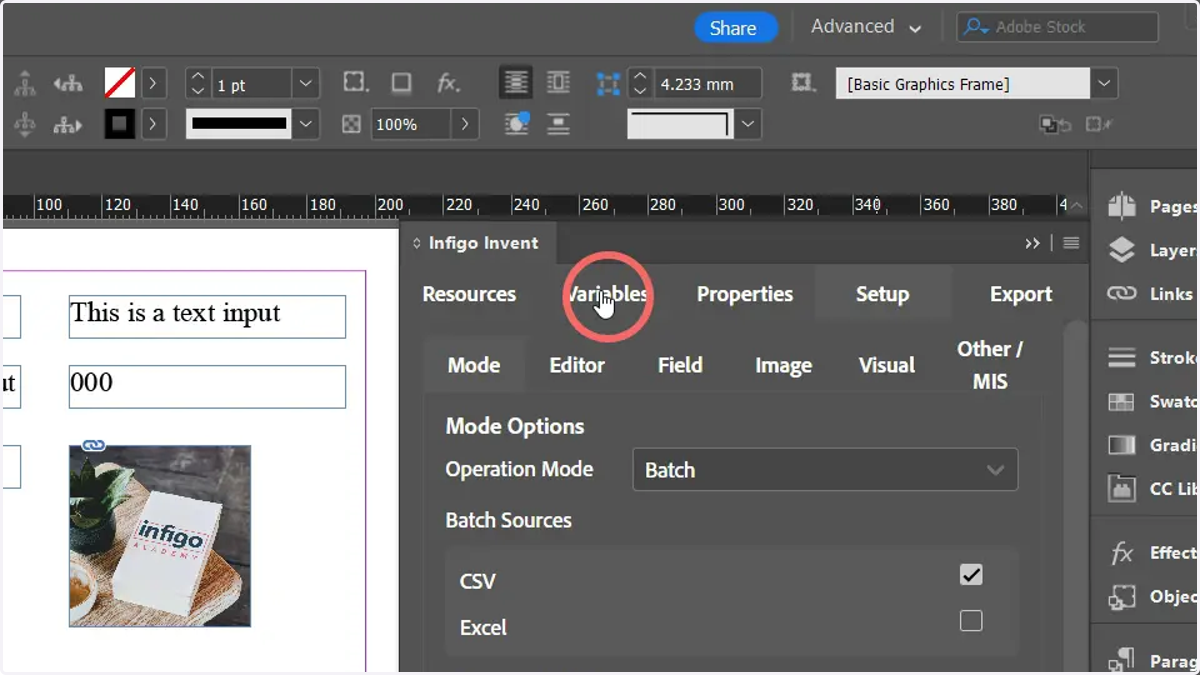Click the link badge on the image frame
This screenshot has width=1200, height=675.
[93, 445]
